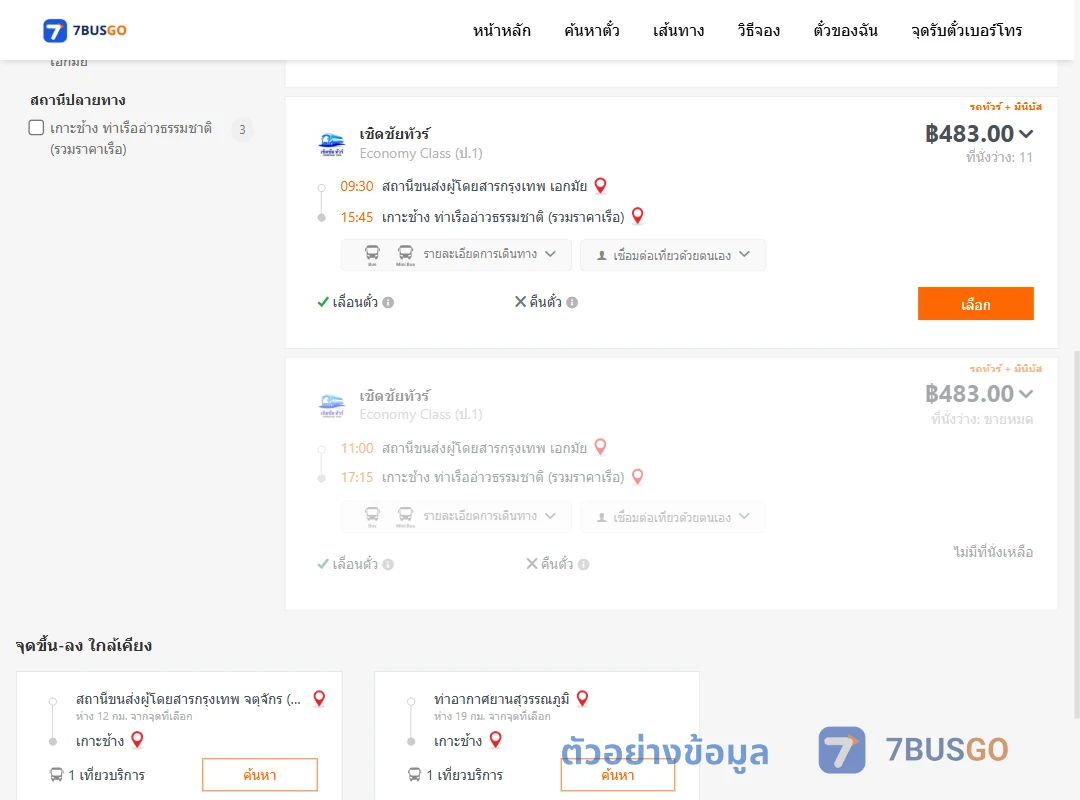Click map pin beside 15:45 เกาะช้าง pier
Screen dimensions: 1080x800
click(x=638, y=216)
